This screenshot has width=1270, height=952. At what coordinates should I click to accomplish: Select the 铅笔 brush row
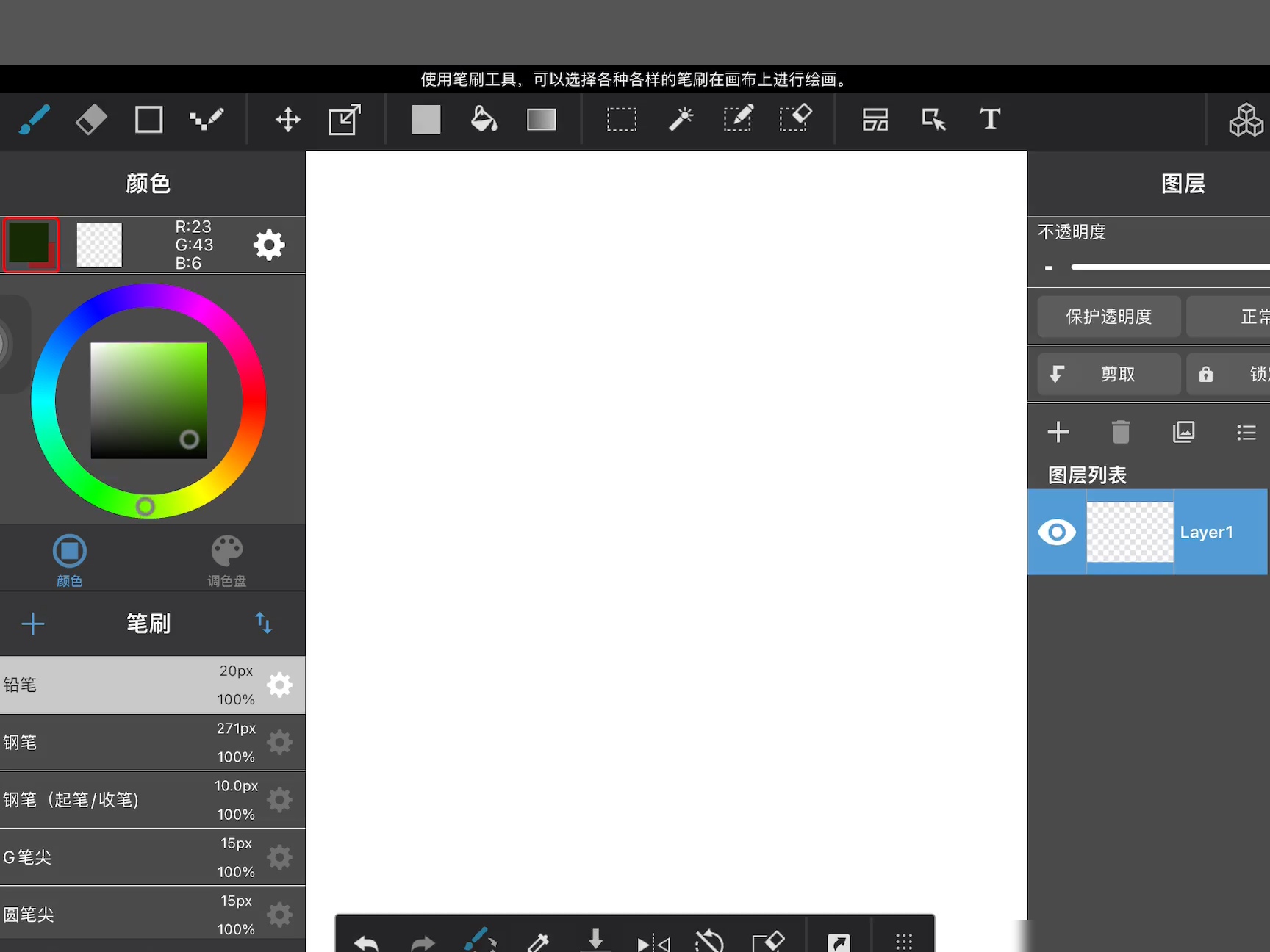pos(152,685)
